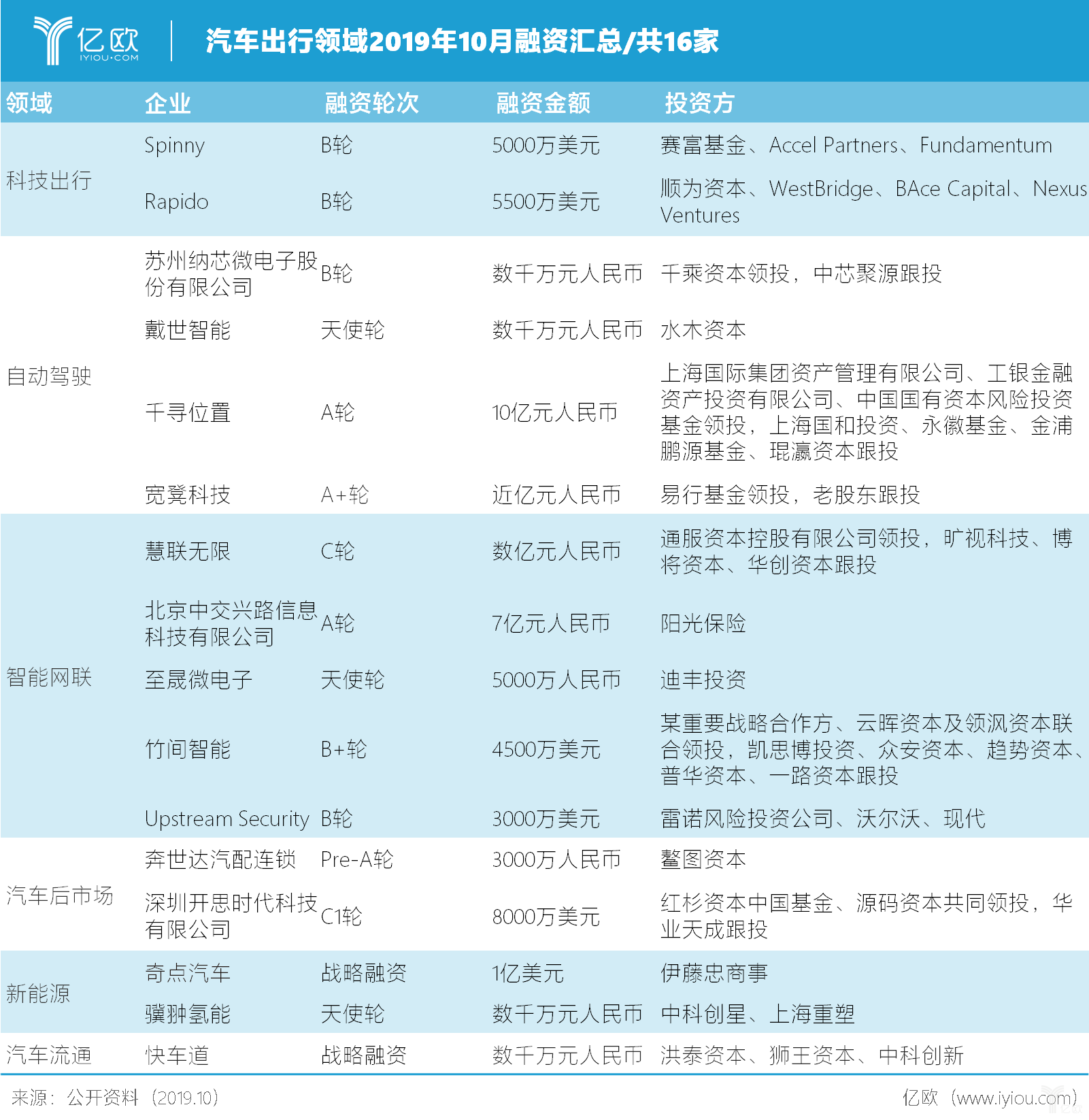The image size is (1089, 1120).
Task: Select 深圳开思时代科技有限公司 company cell
Action: pyautogui.click(x=231, y=916)
